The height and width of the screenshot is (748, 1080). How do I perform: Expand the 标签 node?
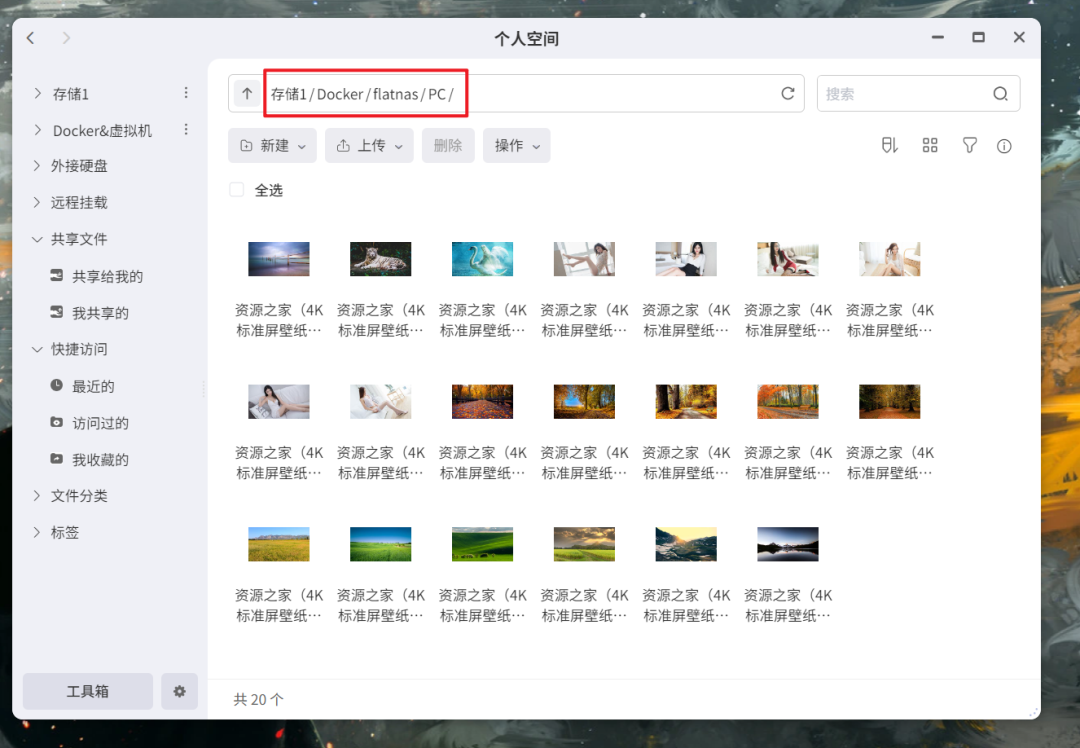click(x=37, y=532)
